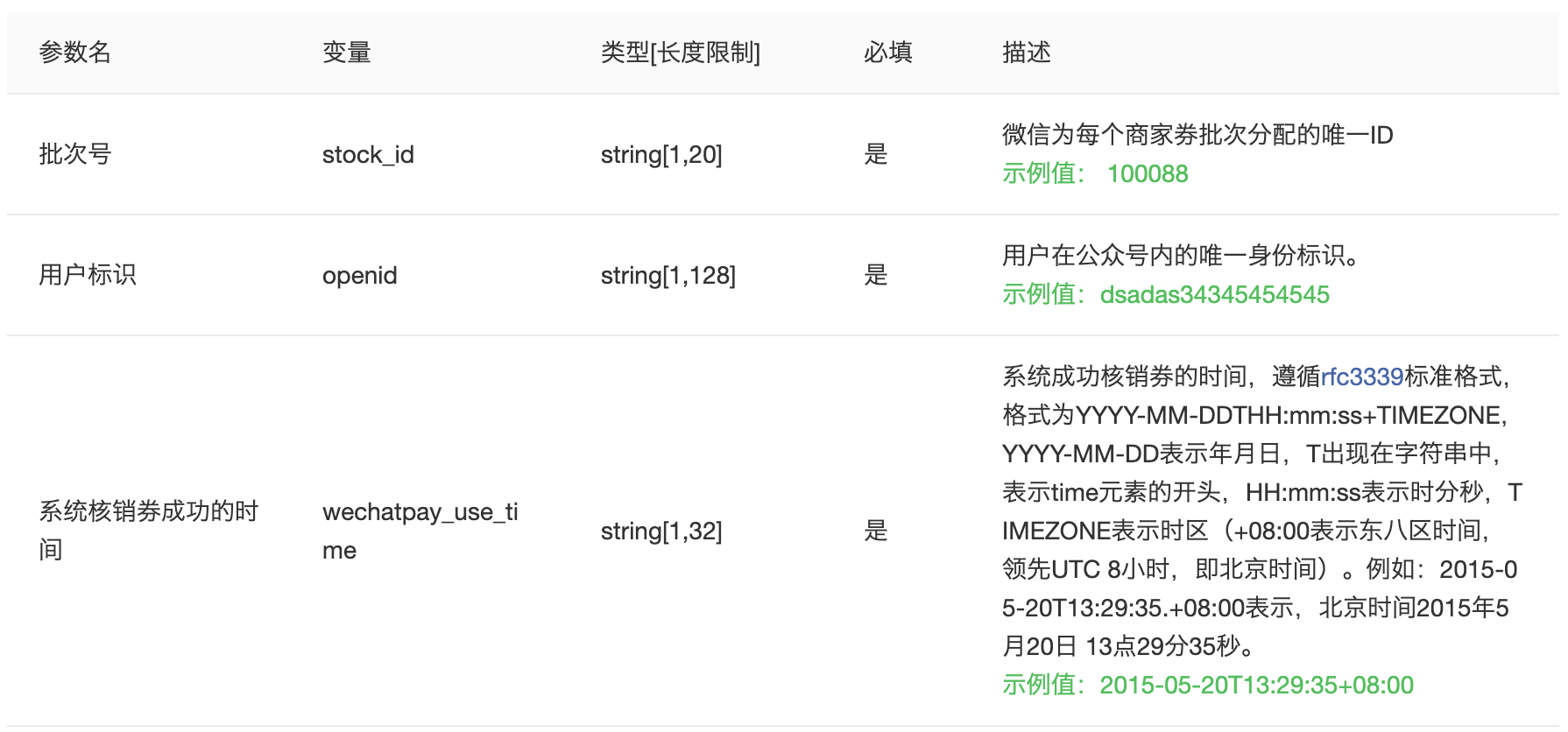Click example value 2015-05-20T13:29:35+08:00
This screenshot has width=1568, height=732.
[1257, 685]
